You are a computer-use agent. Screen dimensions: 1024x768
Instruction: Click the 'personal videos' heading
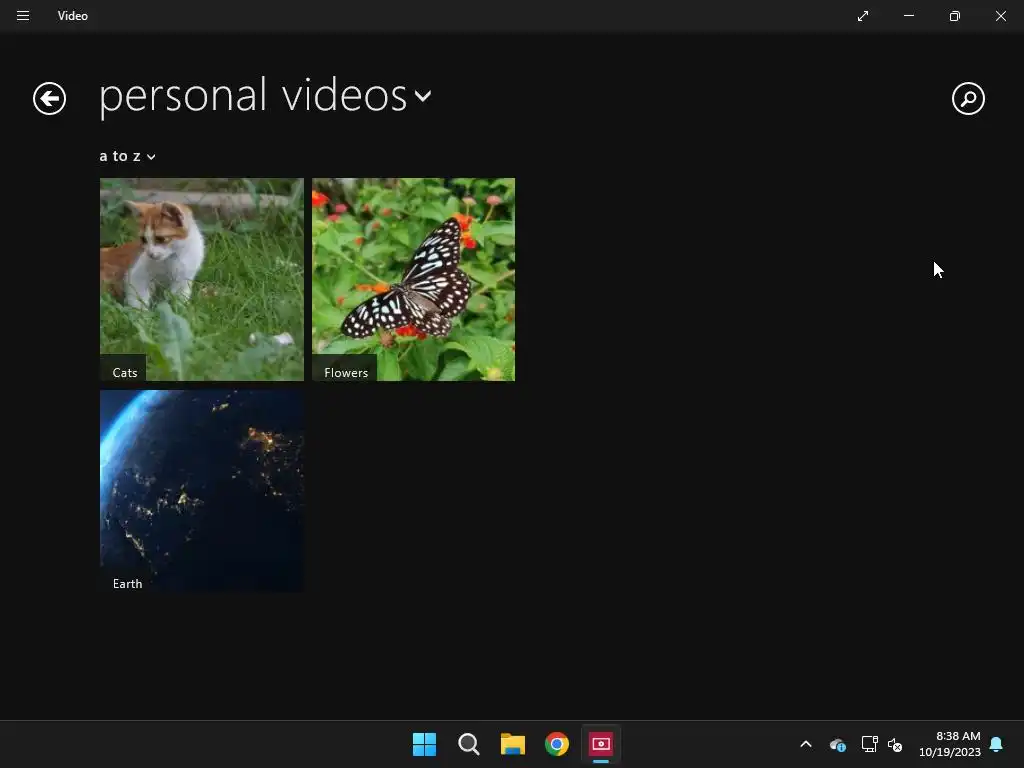point(253,97)
